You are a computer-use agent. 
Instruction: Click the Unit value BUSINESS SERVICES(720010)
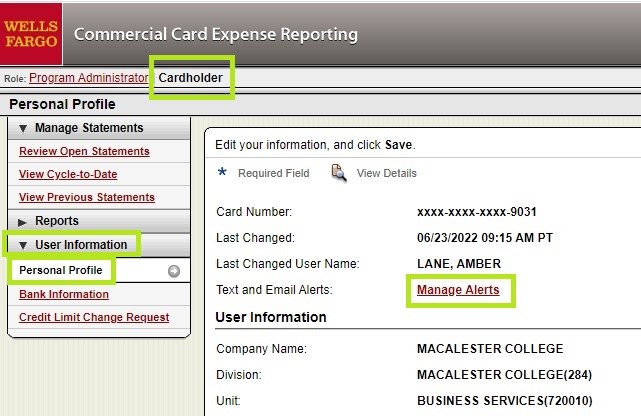tap(504, 400)
